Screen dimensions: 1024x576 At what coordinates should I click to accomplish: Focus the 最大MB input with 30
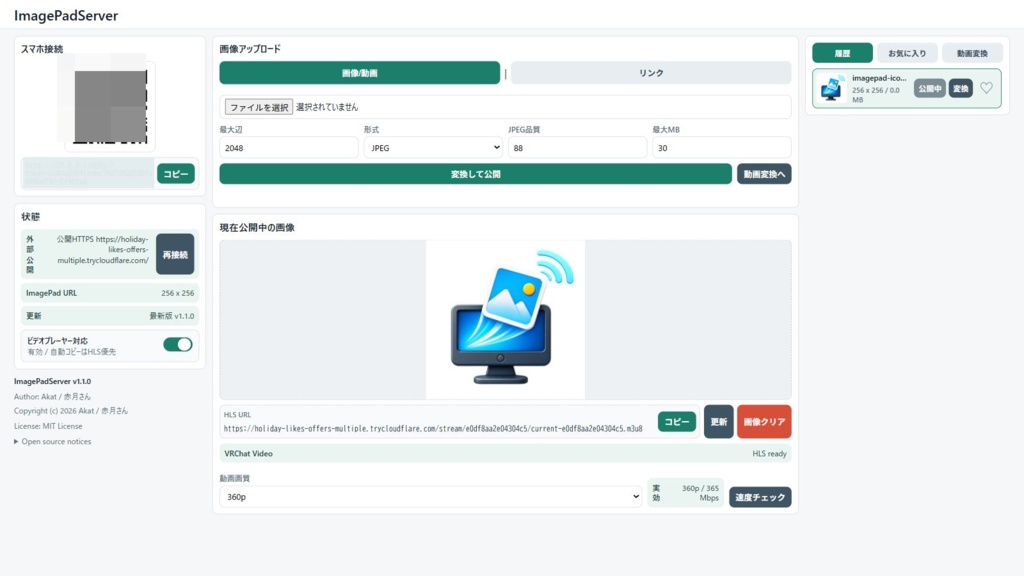(x=722, y=148)
